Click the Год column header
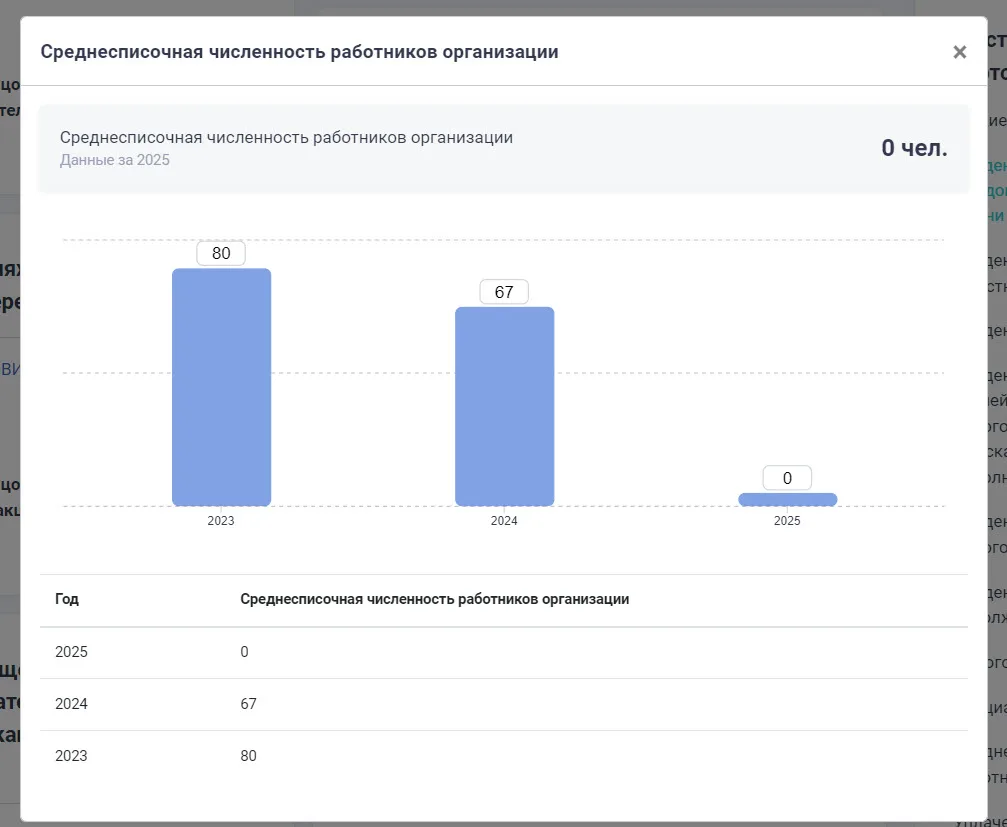 [x=67, y=600]
